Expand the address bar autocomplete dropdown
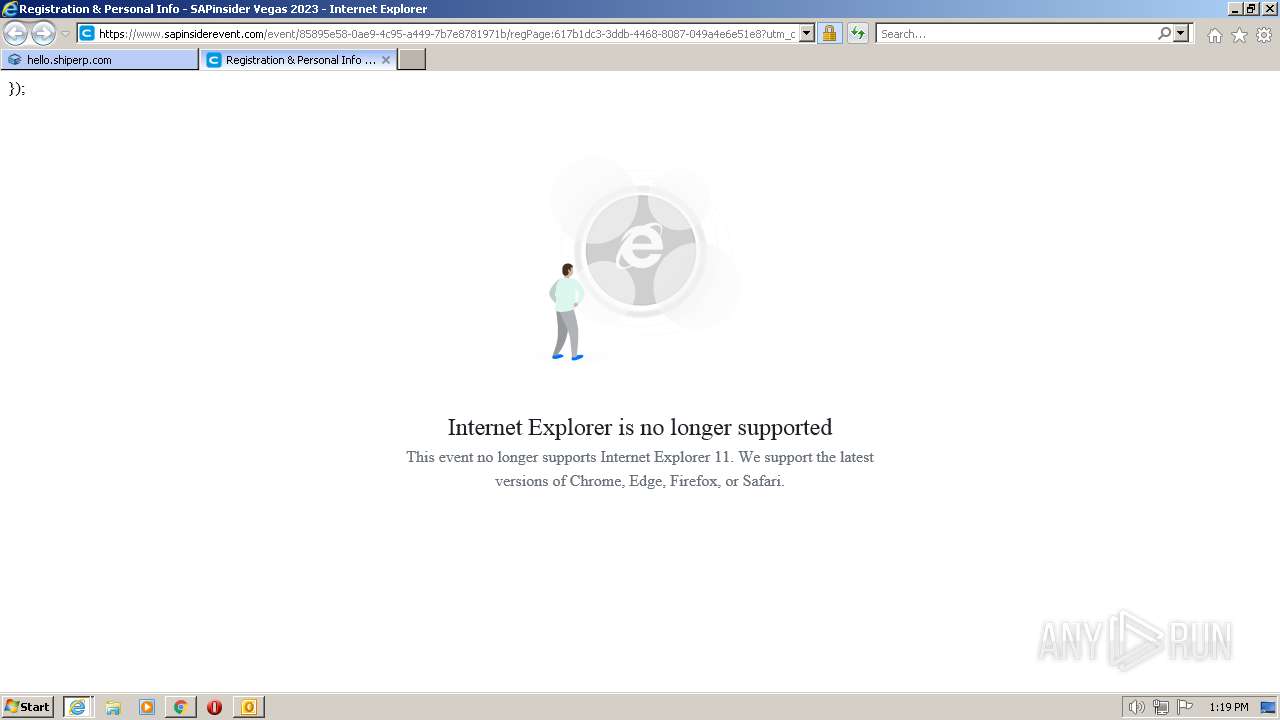 click(x=807, y=34)
